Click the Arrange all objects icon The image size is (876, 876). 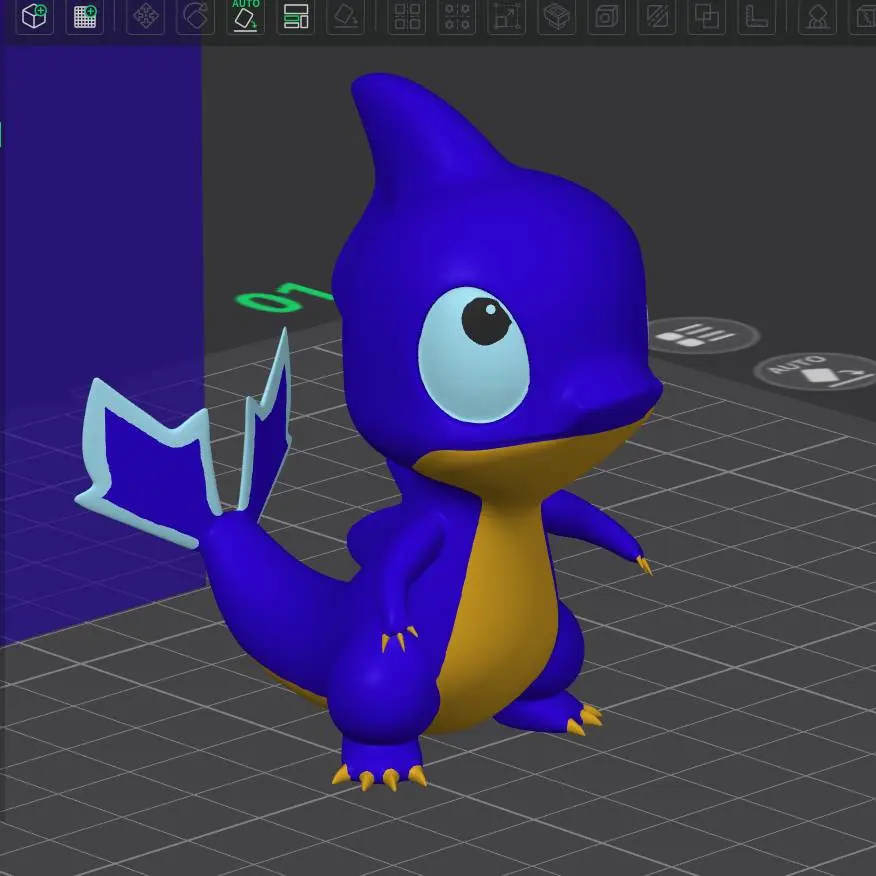[x=296, y=16]
